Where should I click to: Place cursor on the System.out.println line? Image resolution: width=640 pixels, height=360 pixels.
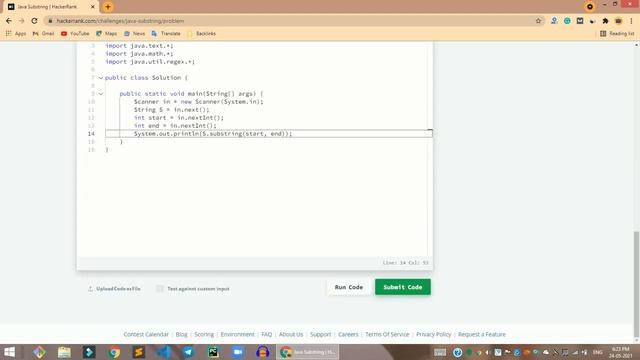(x=213, y=133)
